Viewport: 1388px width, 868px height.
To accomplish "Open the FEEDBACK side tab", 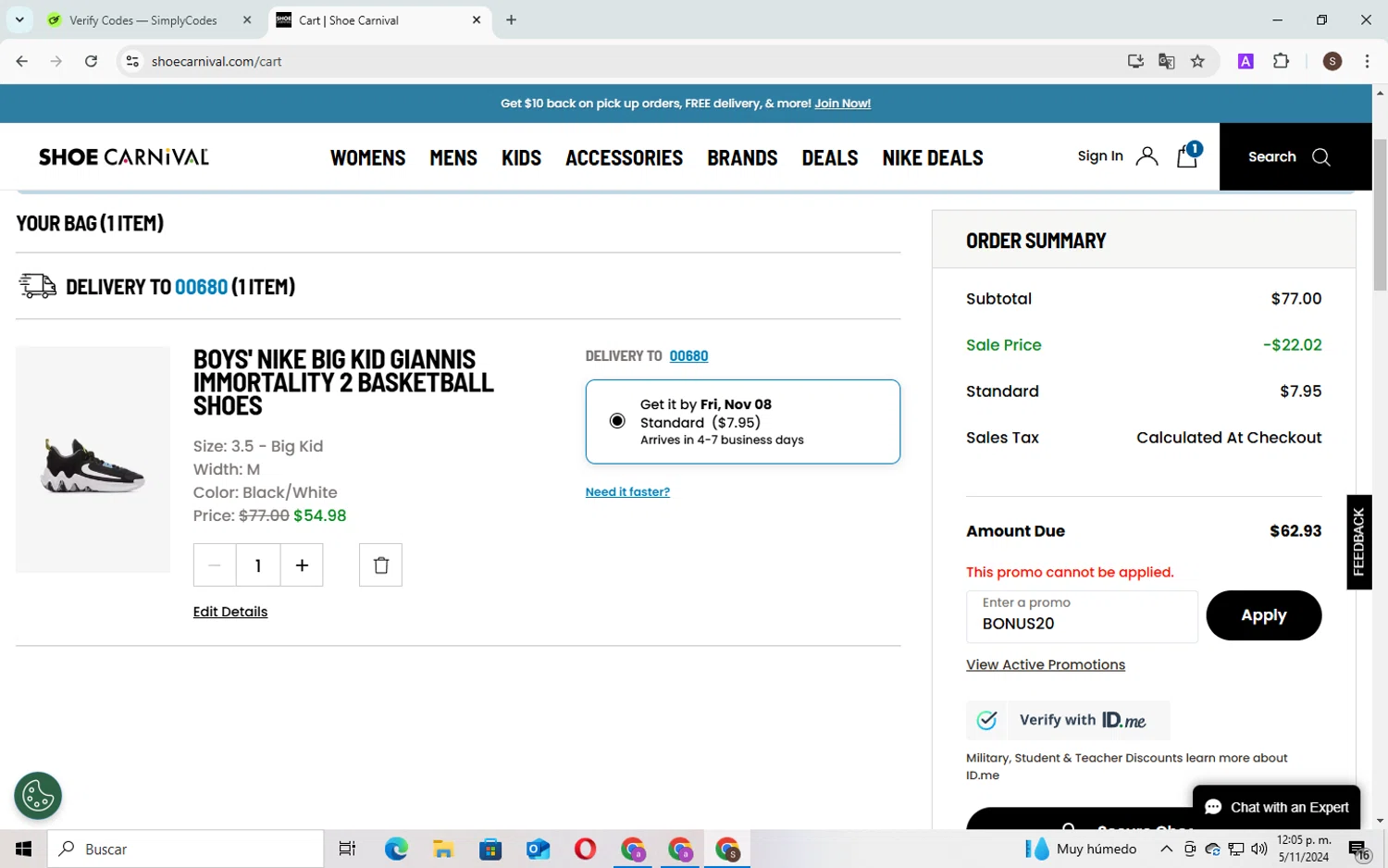I will point(1358,542).
